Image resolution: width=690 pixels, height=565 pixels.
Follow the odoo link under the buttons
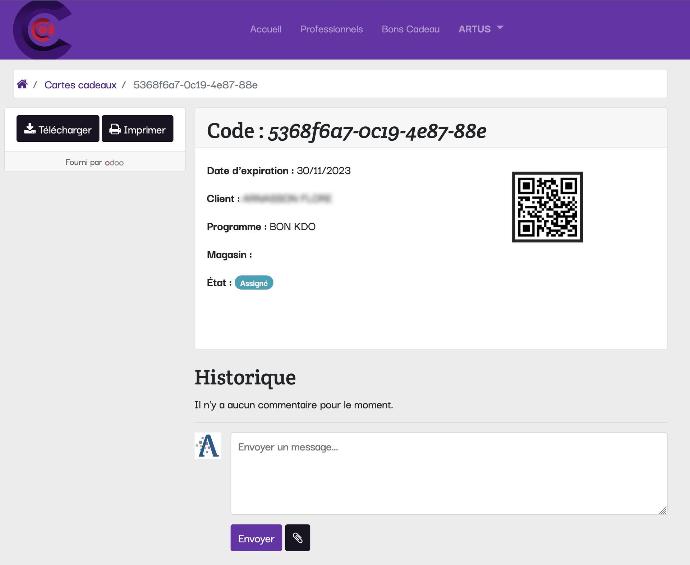click(x=114, y=162)
